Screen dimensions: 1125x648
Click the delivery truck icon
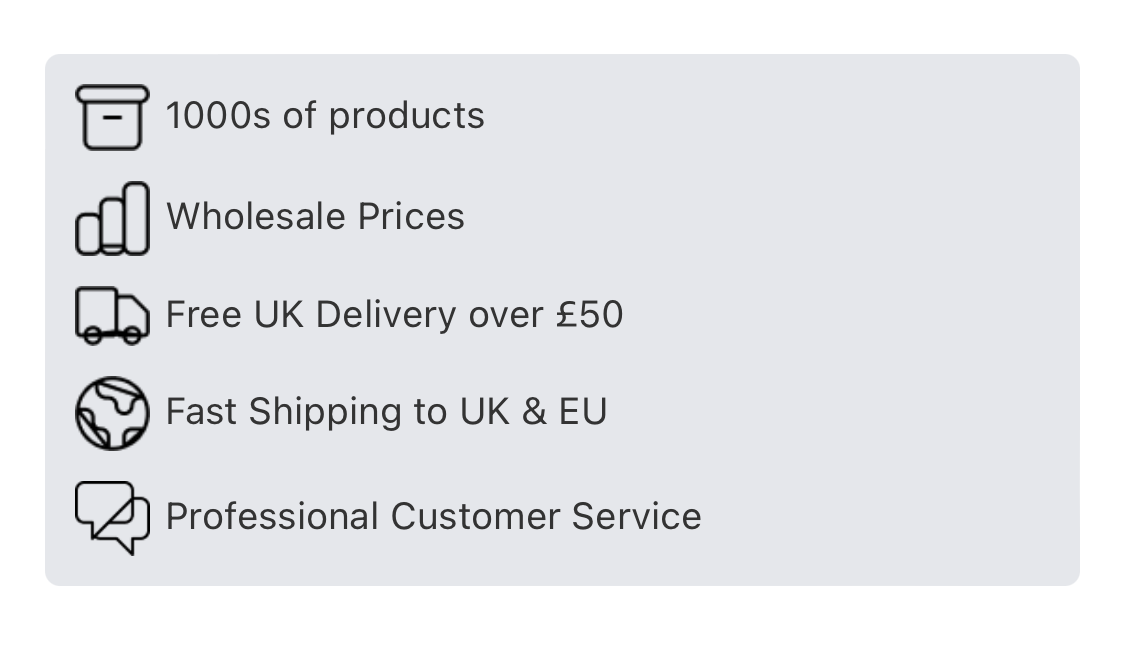[113, 316]
